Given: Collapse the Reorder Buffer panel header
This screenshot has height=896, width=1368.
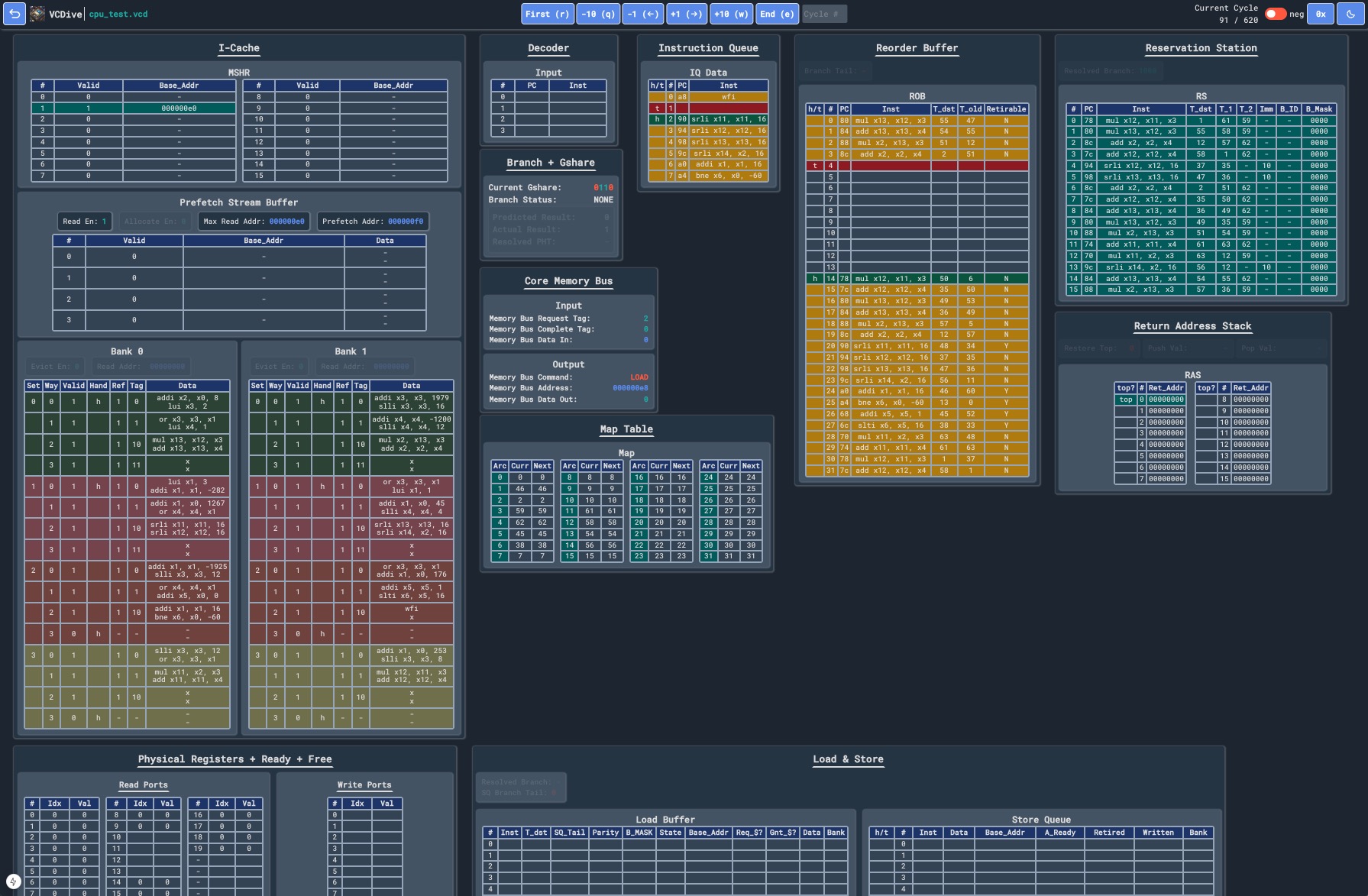Looking at the screenshot, I should [917, 48].
